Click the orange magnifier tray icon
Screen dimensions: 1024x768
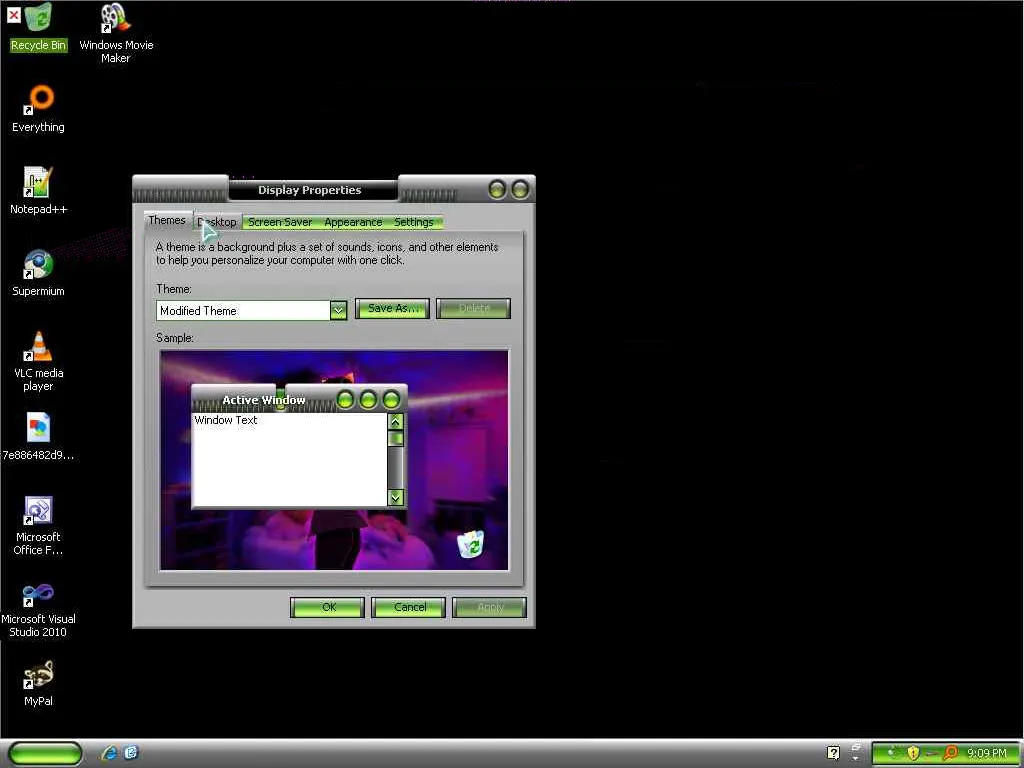[x=950, y=753]
